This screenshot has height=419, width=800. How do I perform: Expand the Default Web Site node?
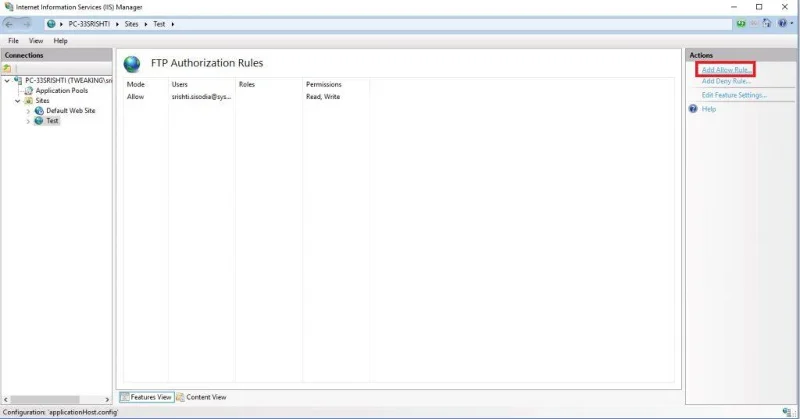click(29, 111)
